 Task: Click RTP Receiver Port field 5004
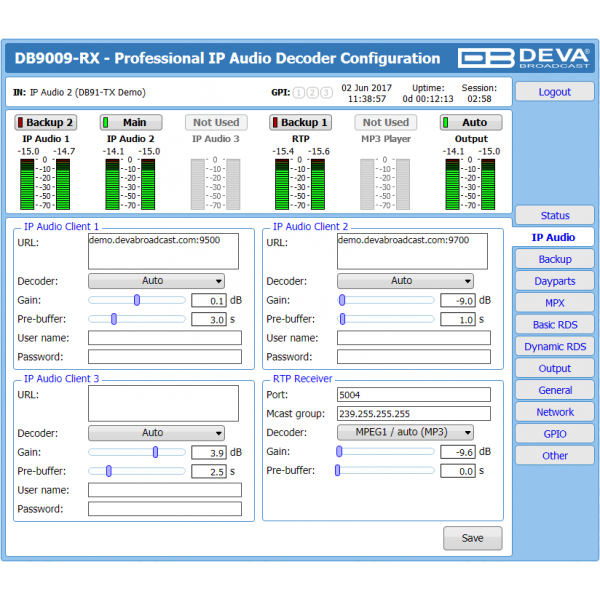[414, 395]
